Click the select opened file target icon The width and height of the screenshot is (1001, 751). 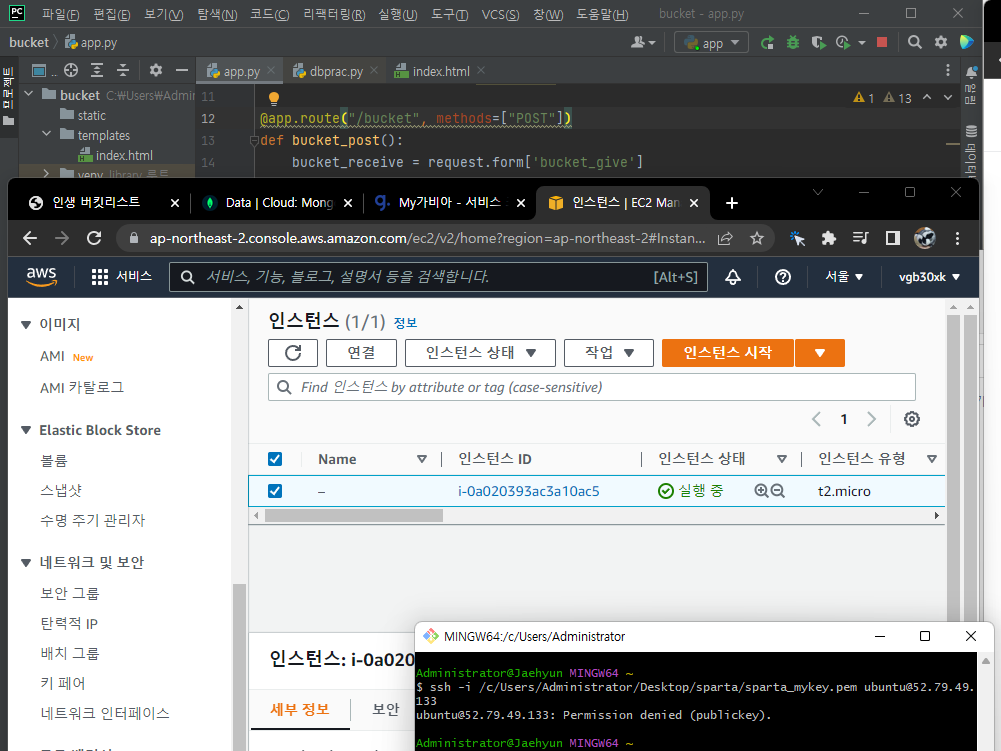[71, 70]
